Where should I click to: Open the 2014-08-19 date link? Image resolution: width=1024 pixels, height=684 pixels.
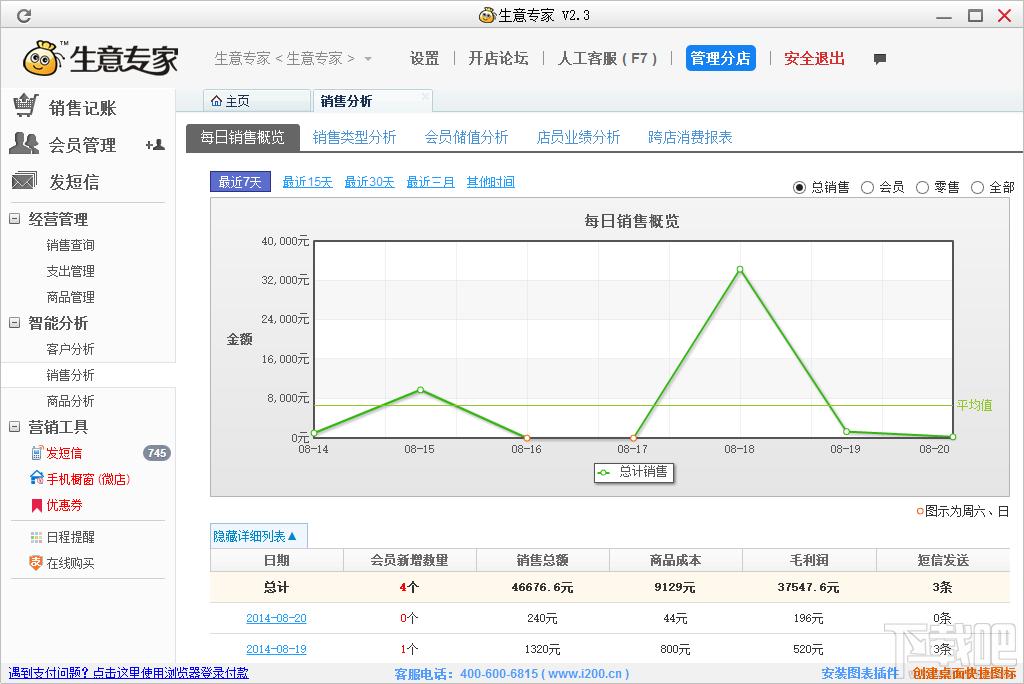coord(276,649)
